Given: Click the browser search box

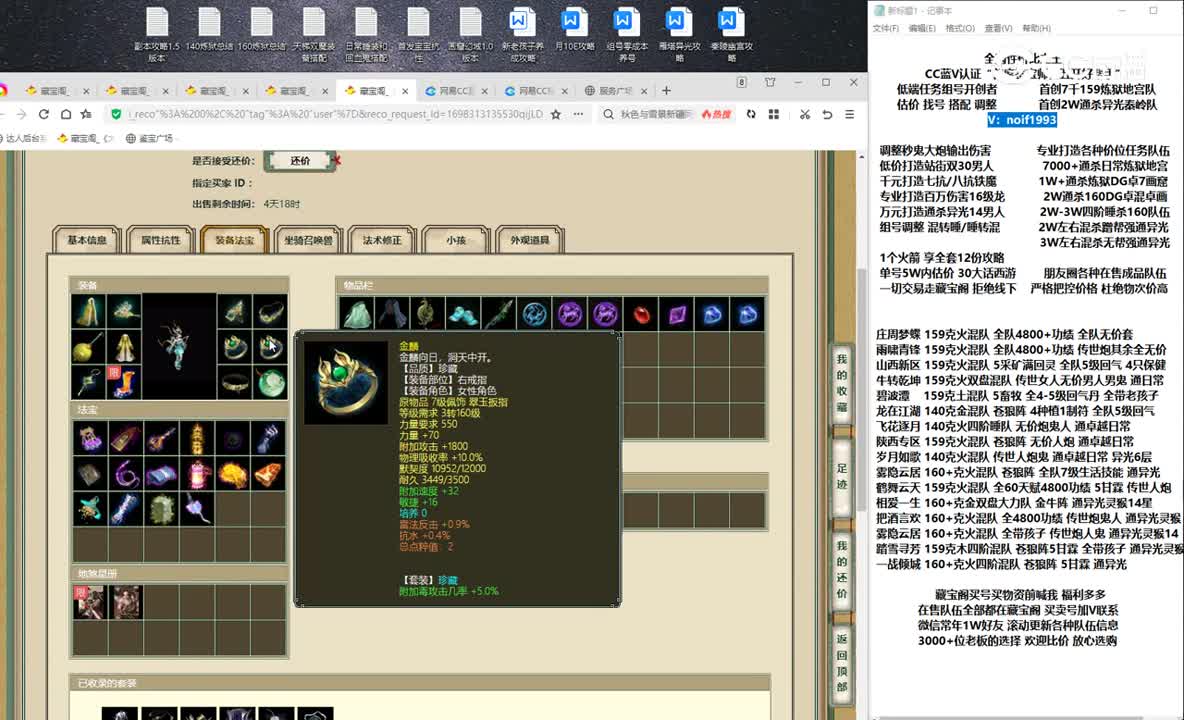Looking at the screenshot, I should coord(655,114).
